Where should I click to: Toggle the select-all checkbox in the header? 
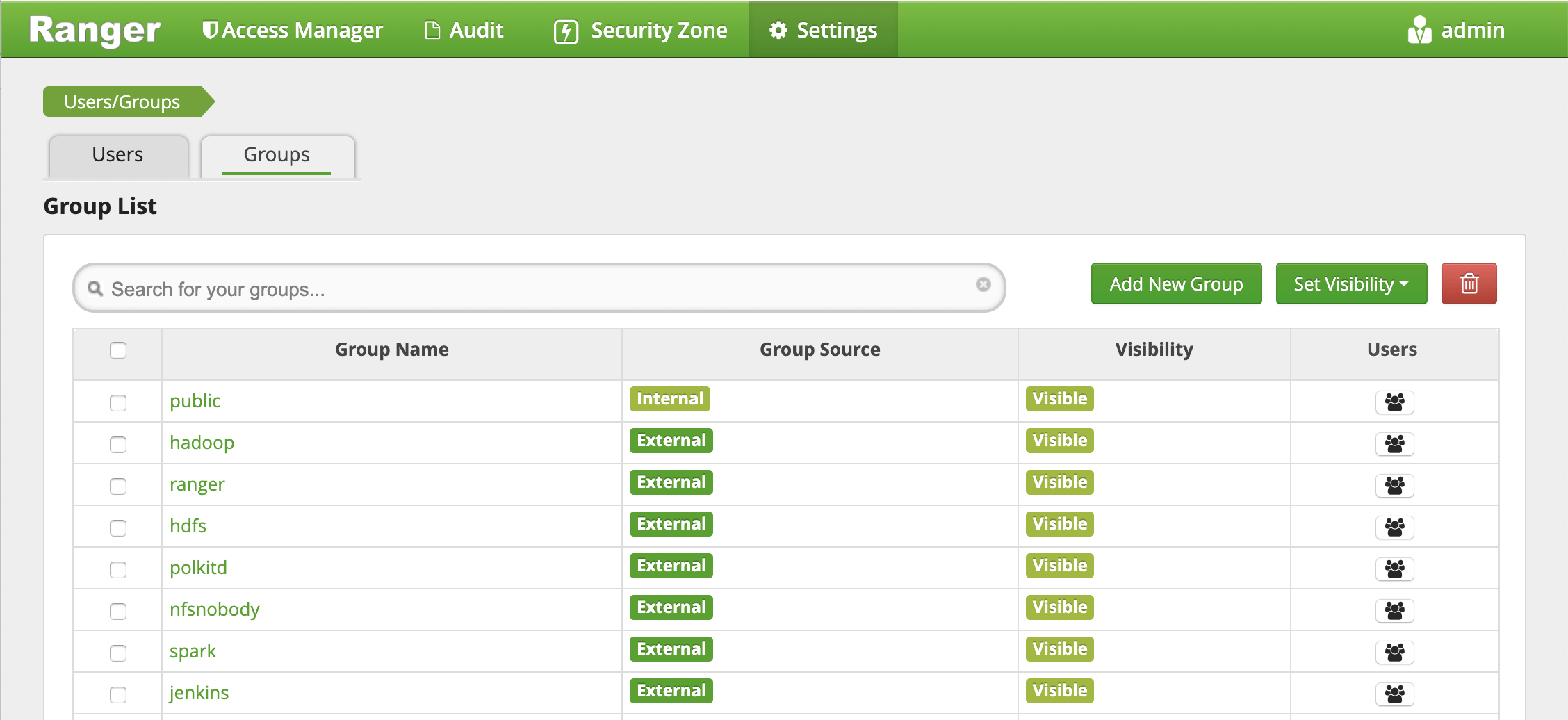point(117,351)
